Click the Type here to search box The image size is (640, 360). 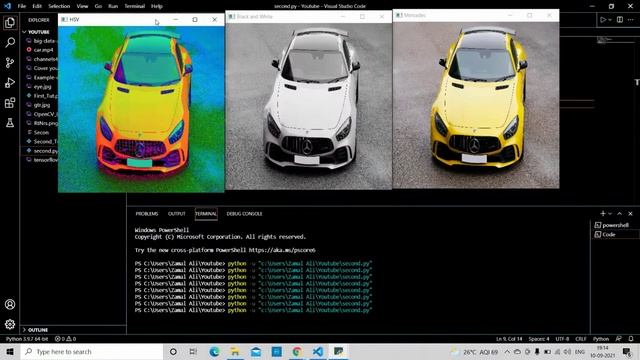point(92,351)
